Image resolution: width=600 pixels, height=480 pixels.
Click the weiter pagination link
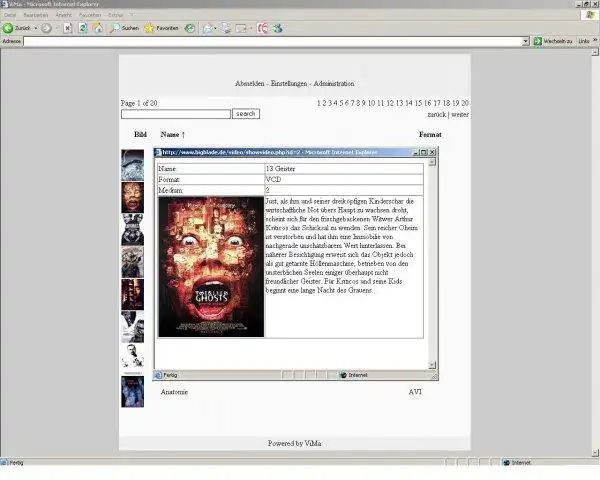click(460, 114)
